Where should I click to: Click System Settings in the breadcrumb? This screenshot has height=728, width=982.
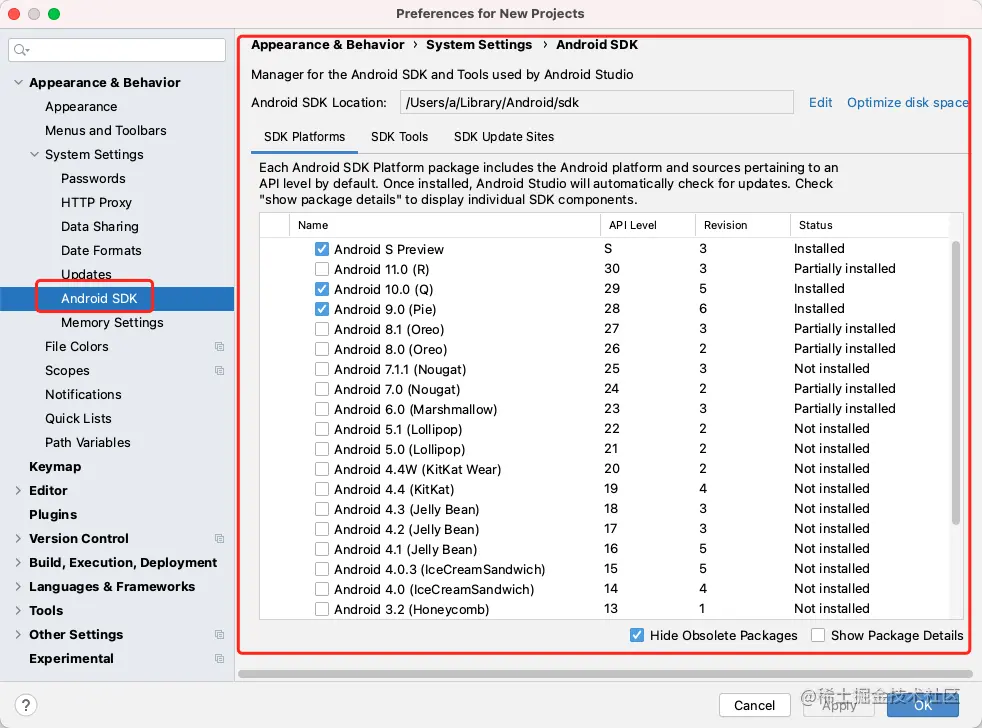click(479, 45)
